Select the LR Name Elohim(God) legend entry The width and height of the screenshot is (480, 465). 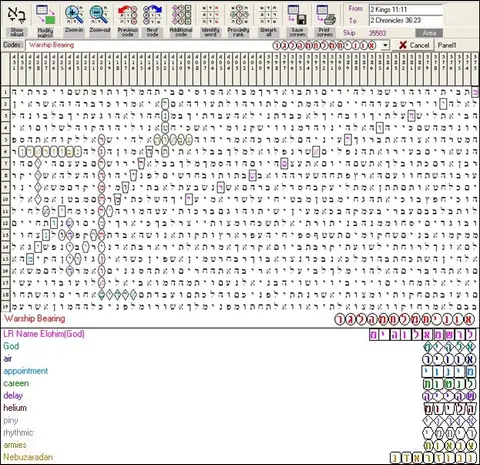point(44,334)
